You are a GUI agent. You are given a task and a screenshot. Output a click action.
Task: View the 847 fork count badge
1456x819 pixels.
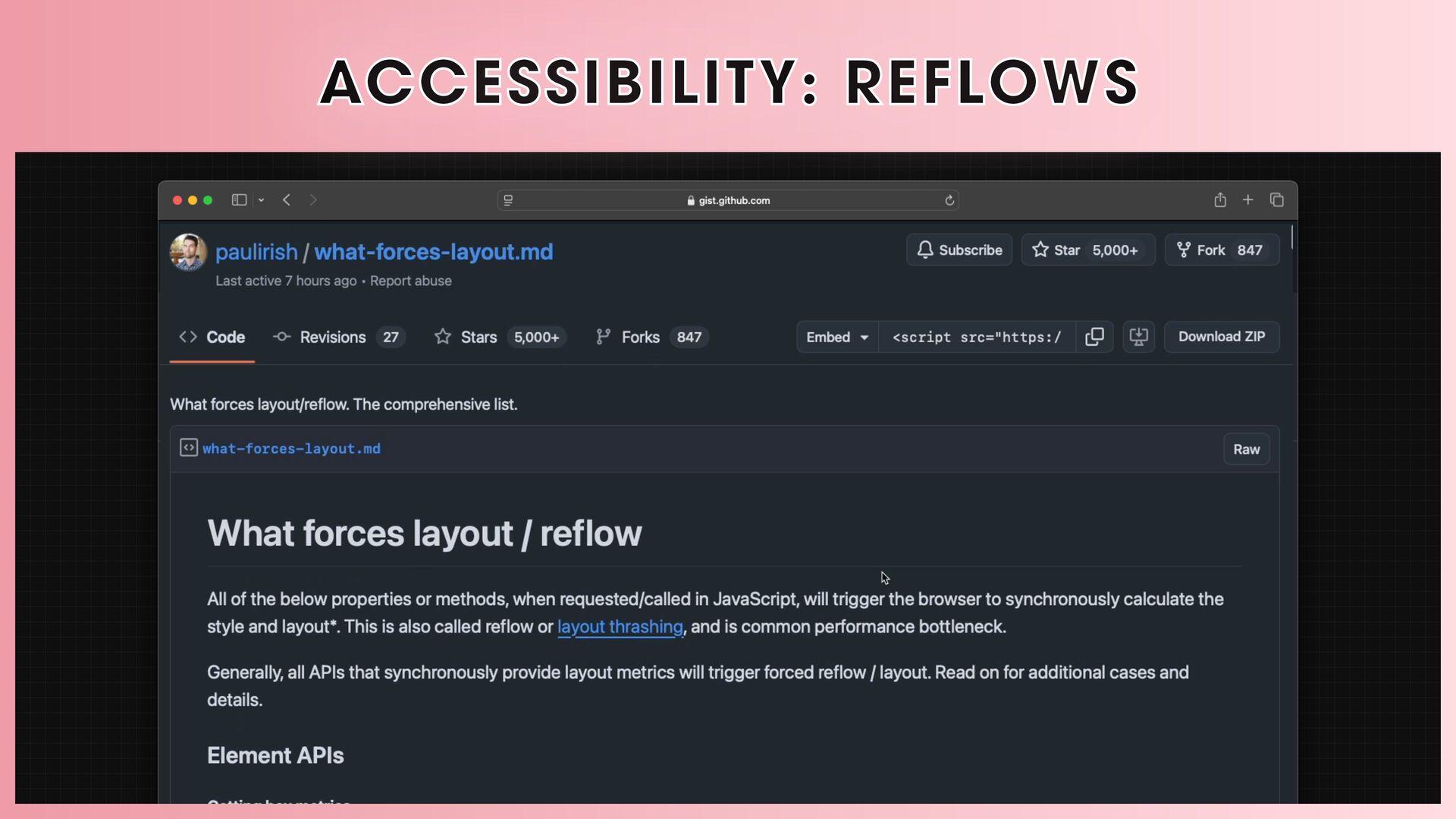point(1250,250)
